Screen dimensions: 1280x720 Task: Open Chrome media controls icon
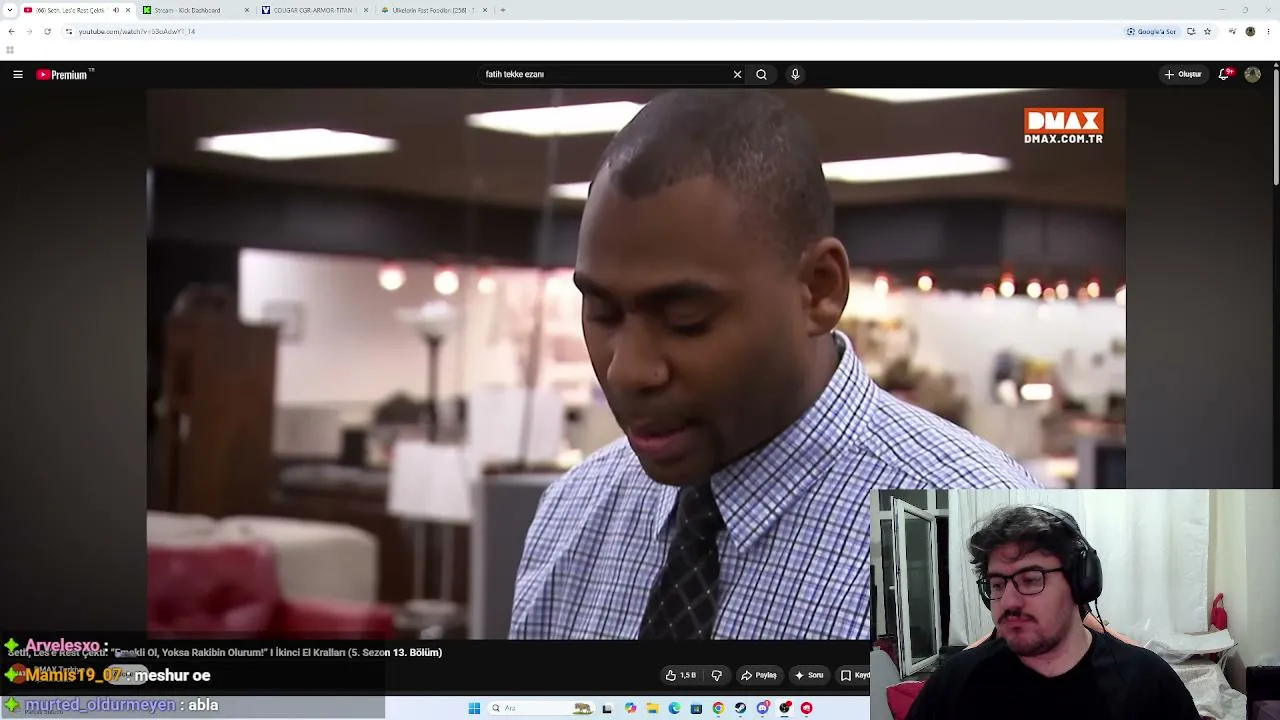pyautogui.click(x=1232, y=31)
